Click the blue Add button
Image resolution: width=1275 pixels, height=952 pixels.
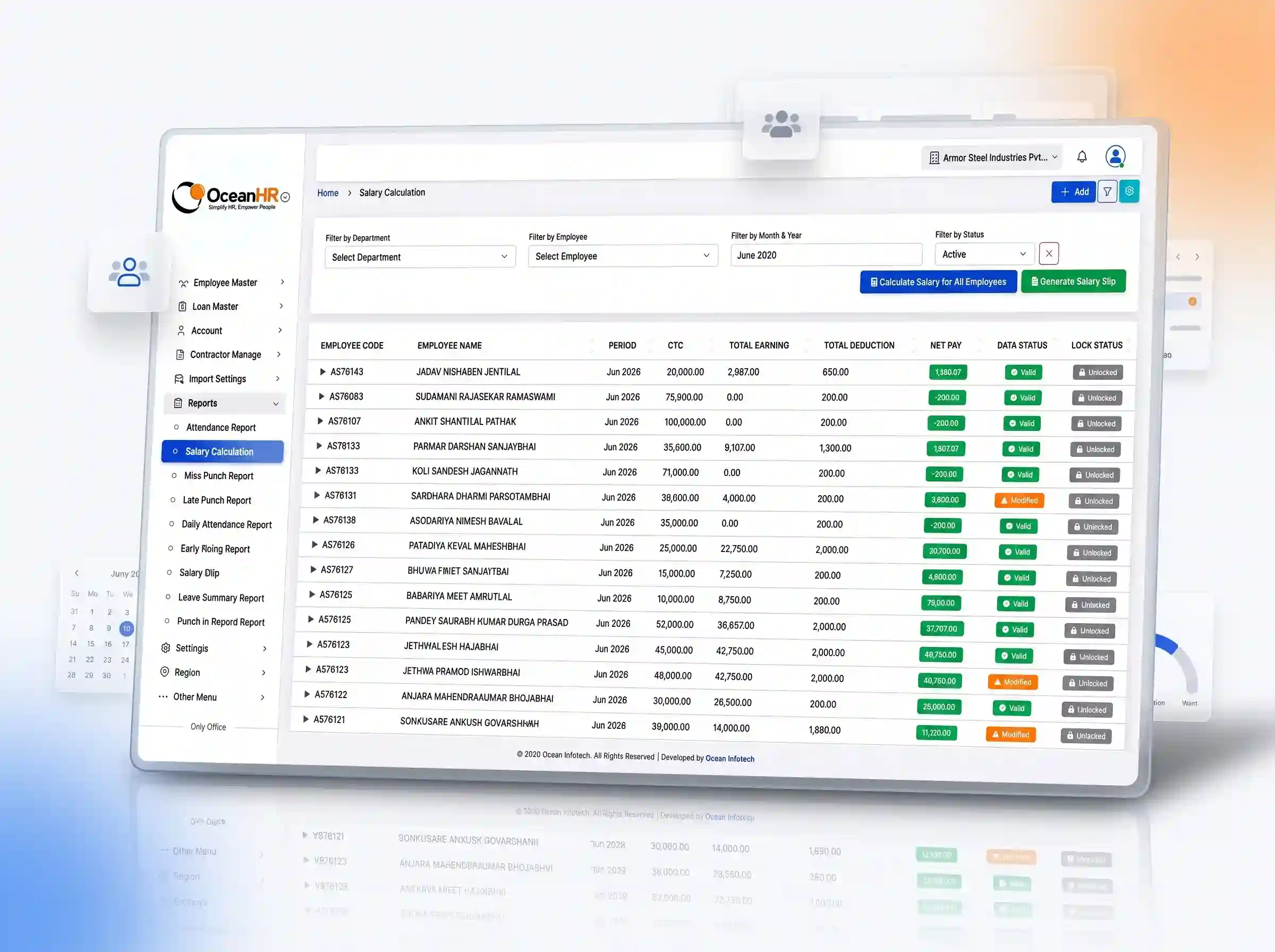1073,192
